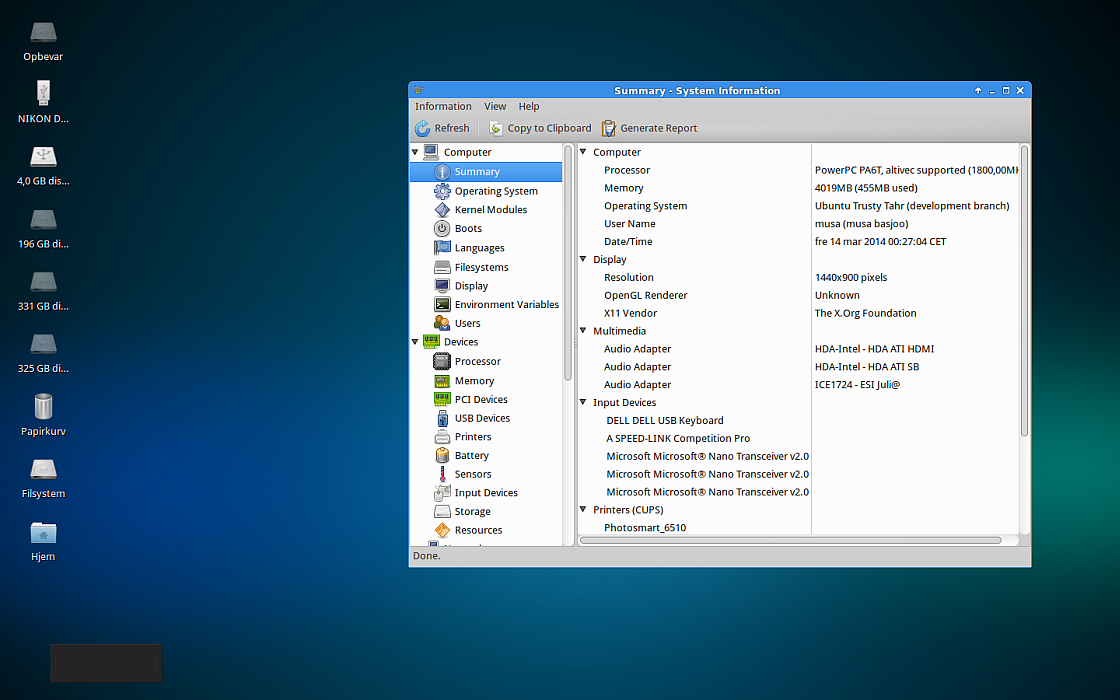
Task: Click the Copy to Clipboard icon
Action: point(496,128)
